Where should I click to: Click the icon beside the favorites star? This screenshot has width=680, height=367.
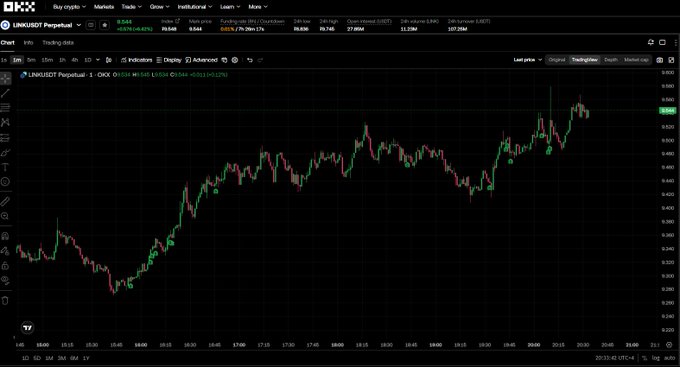pos(91,25)
